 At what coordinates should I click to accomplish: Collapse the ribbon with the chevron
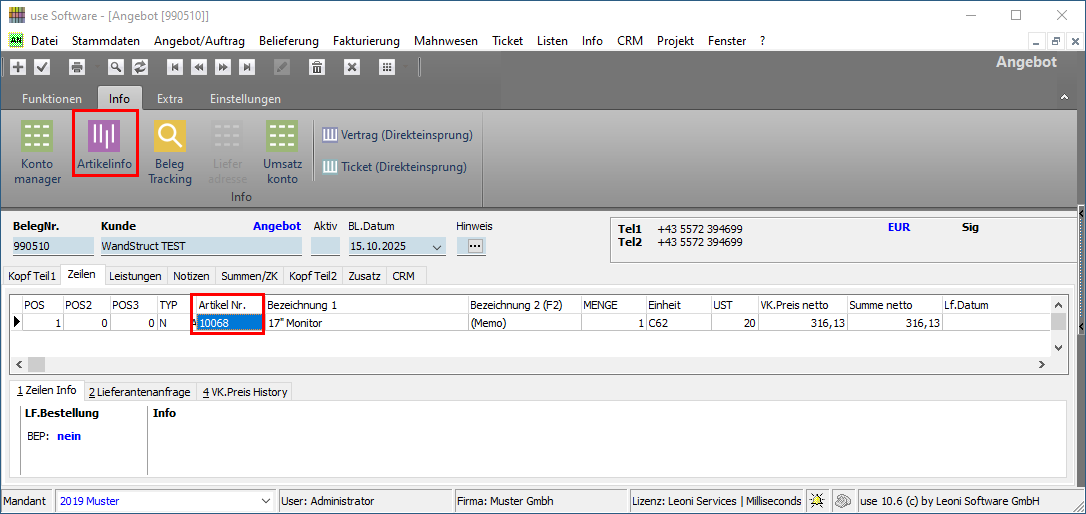[1064, 98]
